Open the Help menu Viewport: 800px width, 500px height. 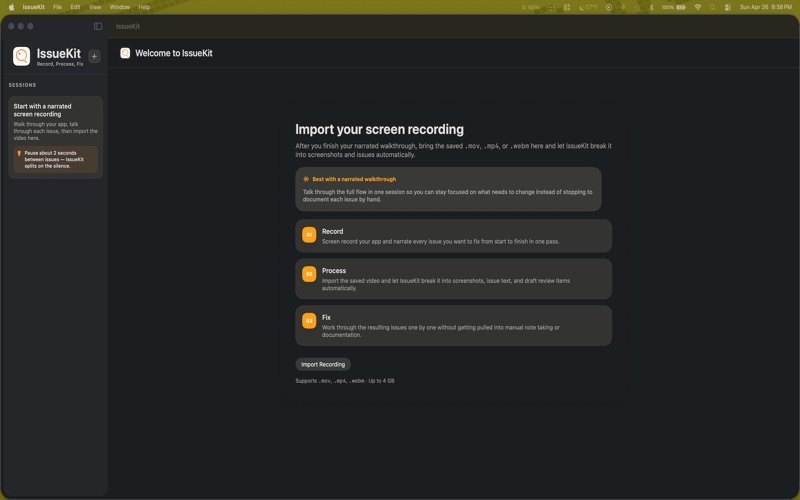[144, 7]
